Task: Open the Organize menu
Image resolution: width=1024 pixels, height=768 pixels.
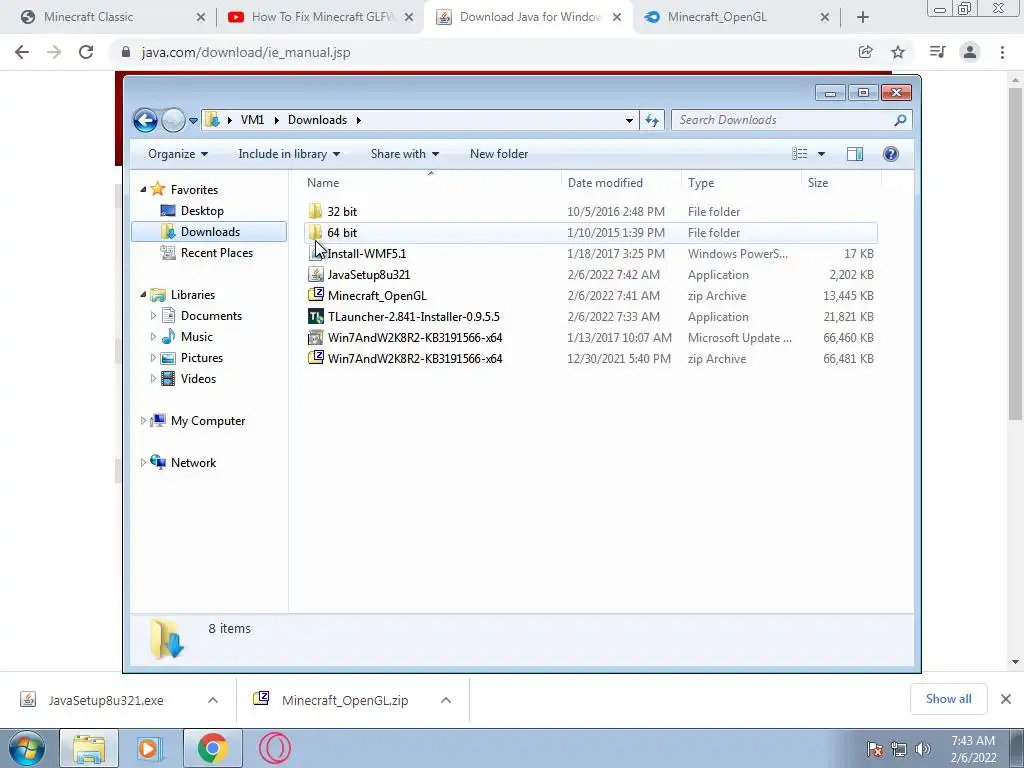Action: (x=178, y=154)
